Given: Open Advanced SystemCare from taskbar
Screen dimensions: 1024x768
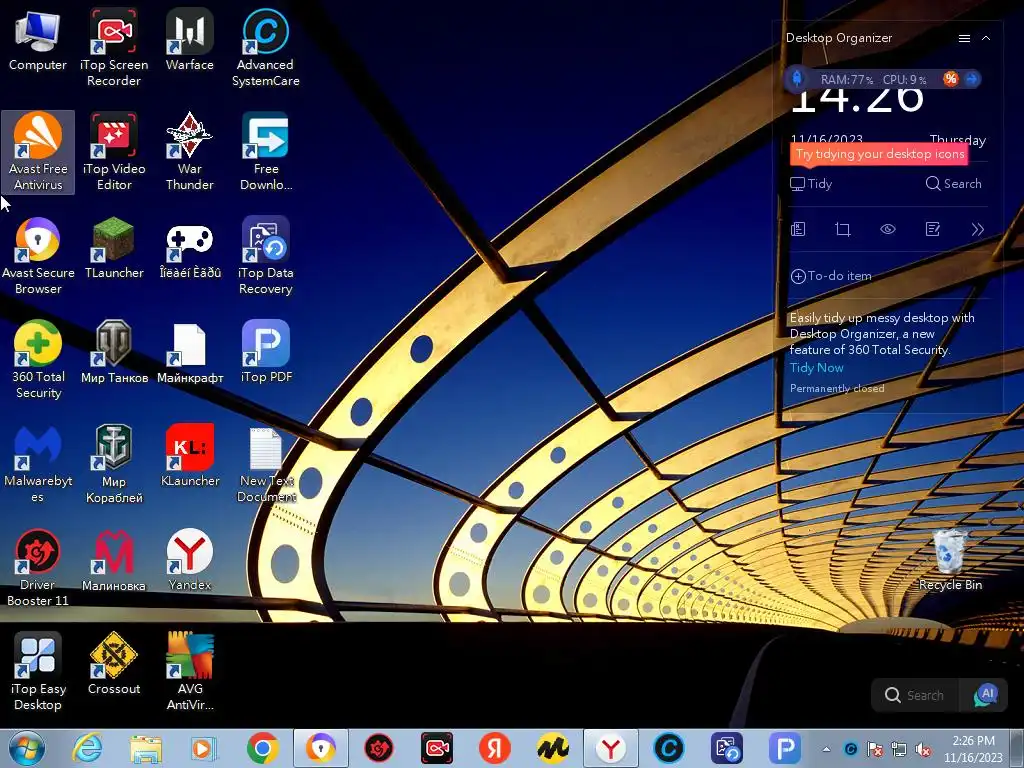Looking at the screenshot, I should click(x=669, y=749).
